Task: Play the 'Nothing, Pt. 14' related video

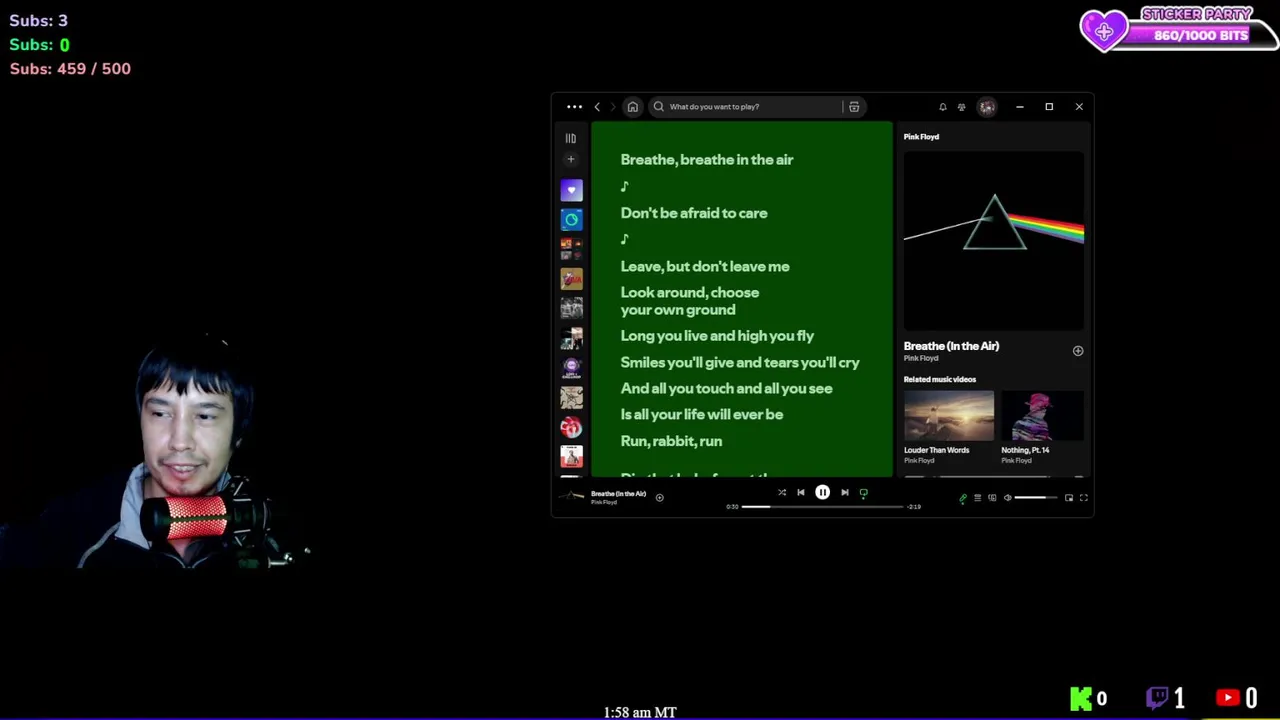Action: [x=1042, y=416]
